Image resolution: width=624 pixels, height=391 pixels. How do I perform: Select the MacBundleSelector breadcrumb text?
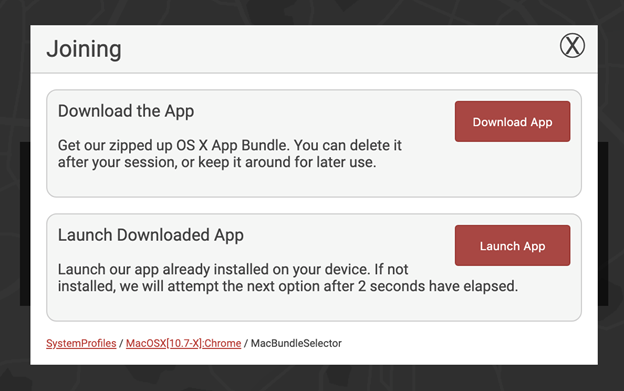(296, 343)
